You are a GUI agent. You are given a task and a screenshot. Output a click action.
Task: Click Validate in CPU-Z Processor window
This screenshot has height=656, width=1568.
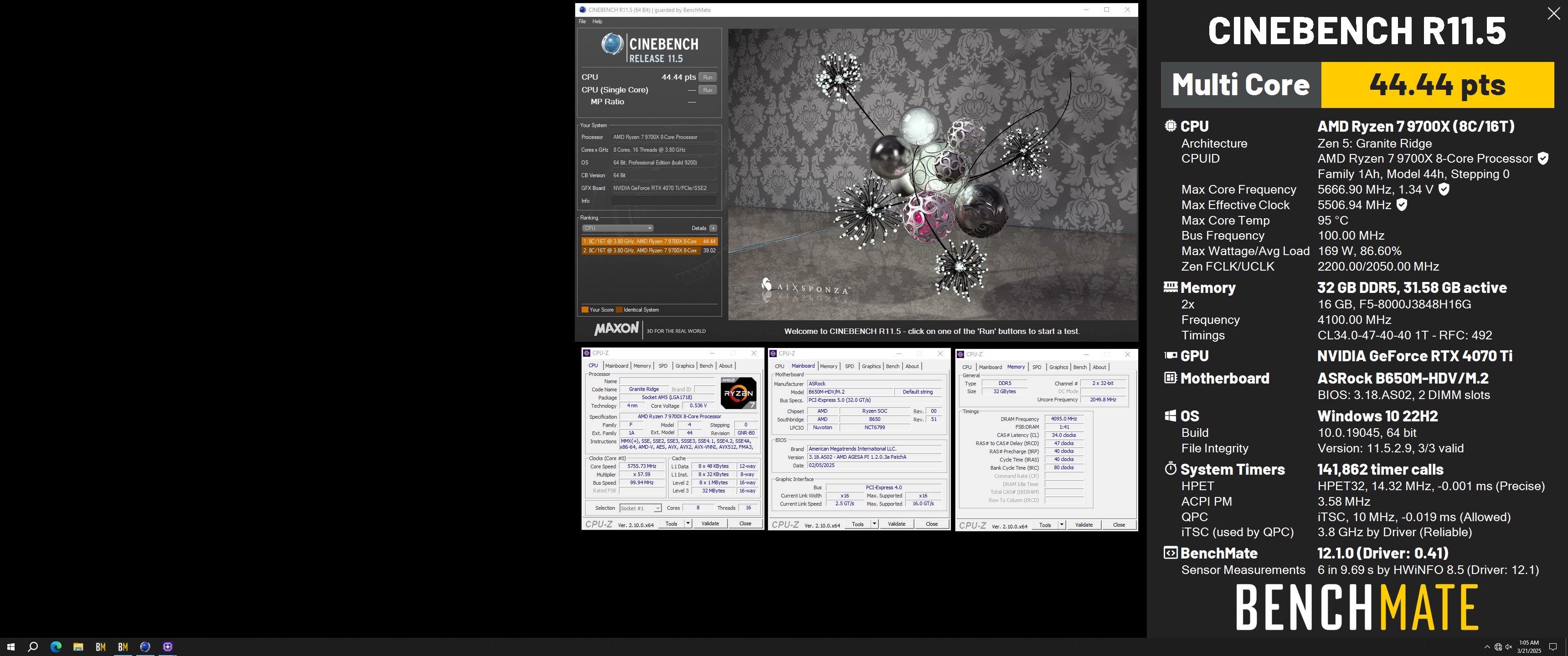[710, 523]
